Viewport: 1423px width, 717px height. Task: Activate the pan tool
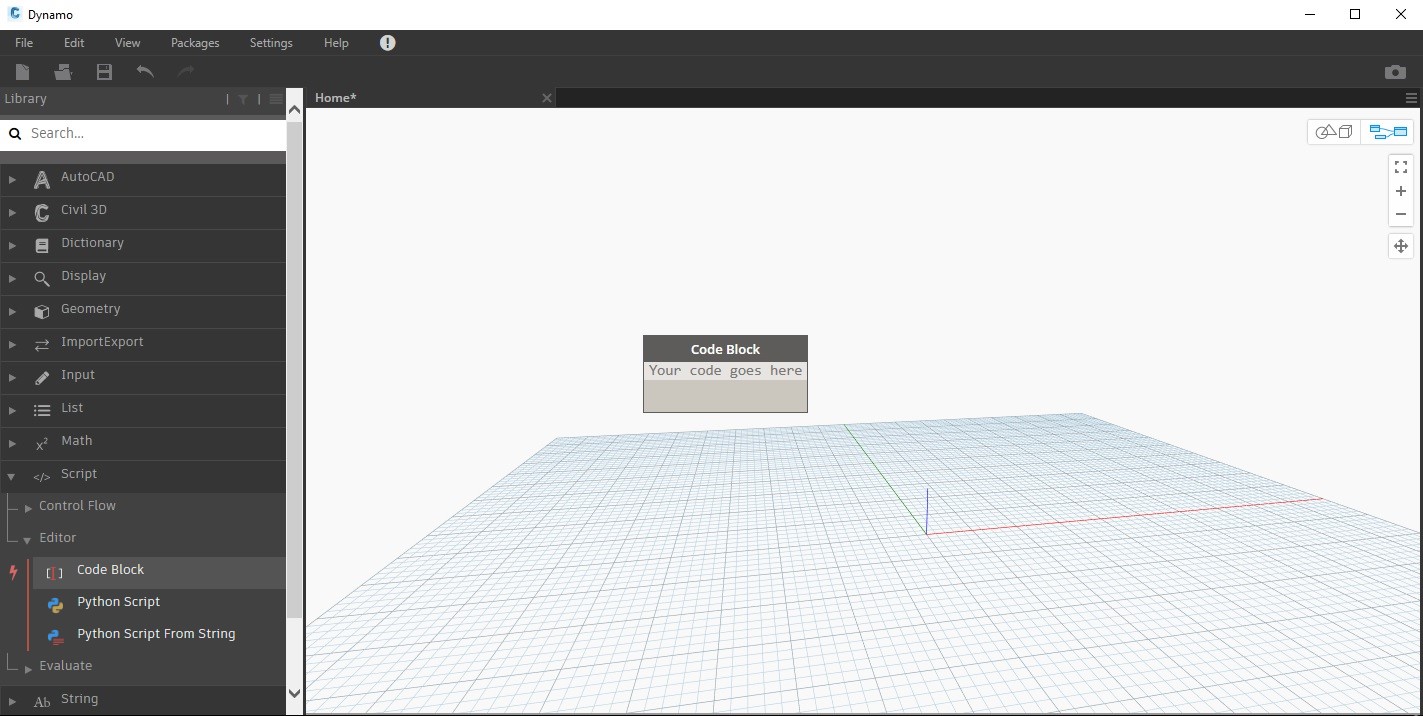coord(1401,246)
